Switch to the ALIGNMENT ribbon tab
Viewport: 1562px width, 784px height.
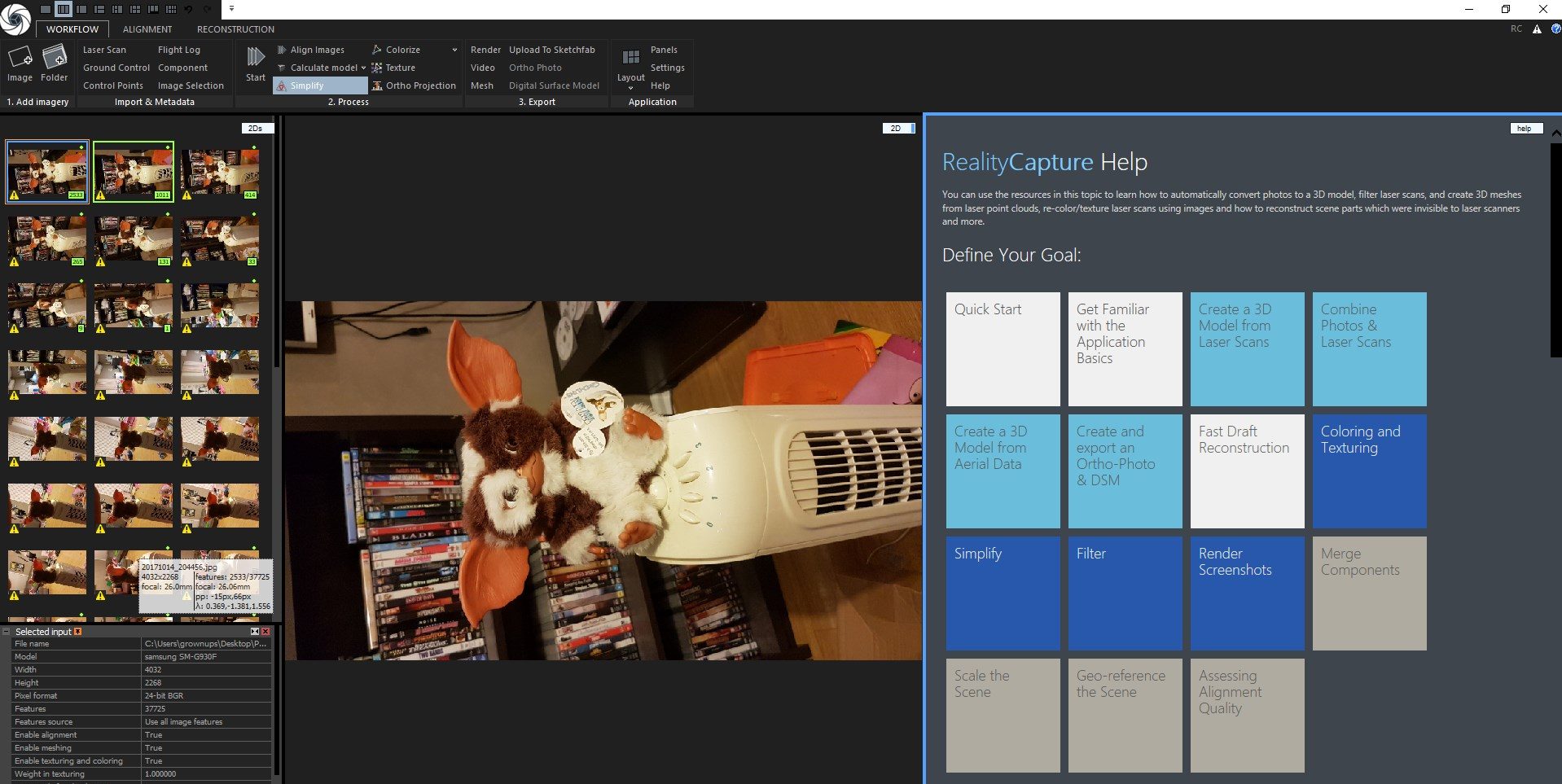coord(147,29)
